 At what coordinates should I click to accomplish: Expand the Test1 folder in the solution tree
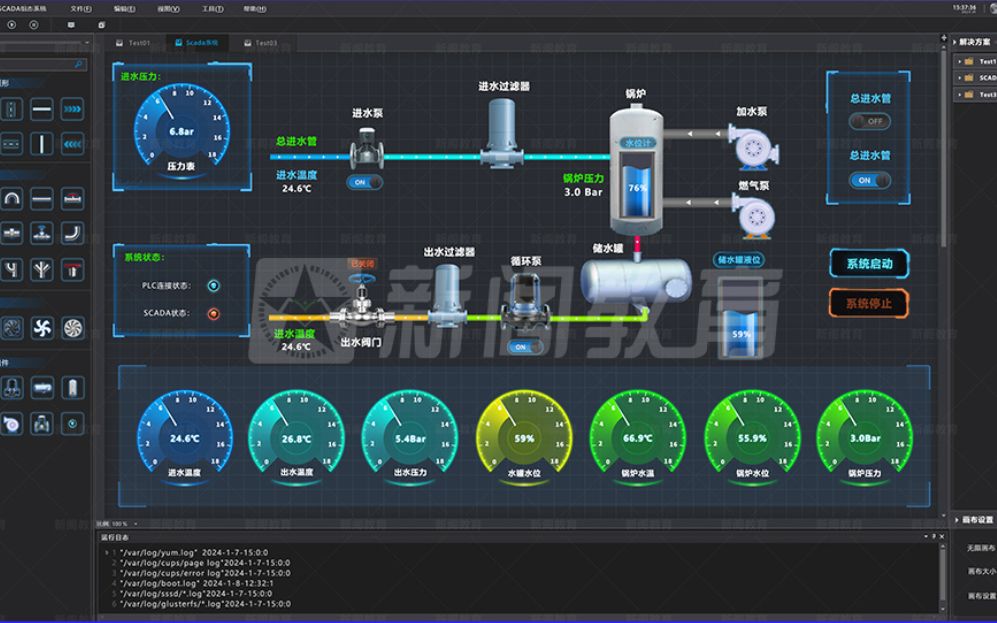959,61
